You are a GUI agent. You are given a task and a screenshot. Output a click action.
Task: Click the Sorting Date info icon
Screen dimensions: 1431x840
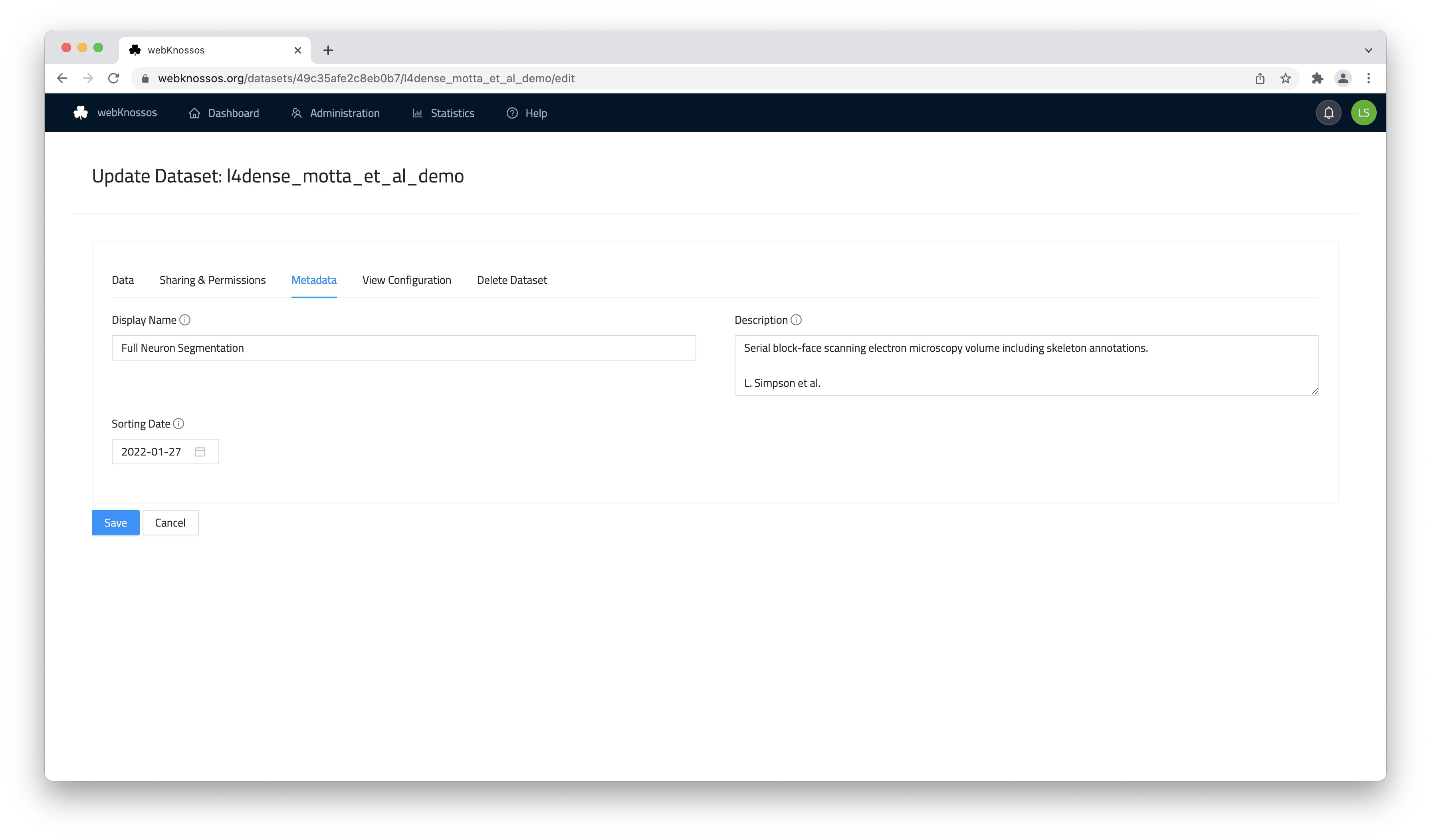tap(178, 424)
